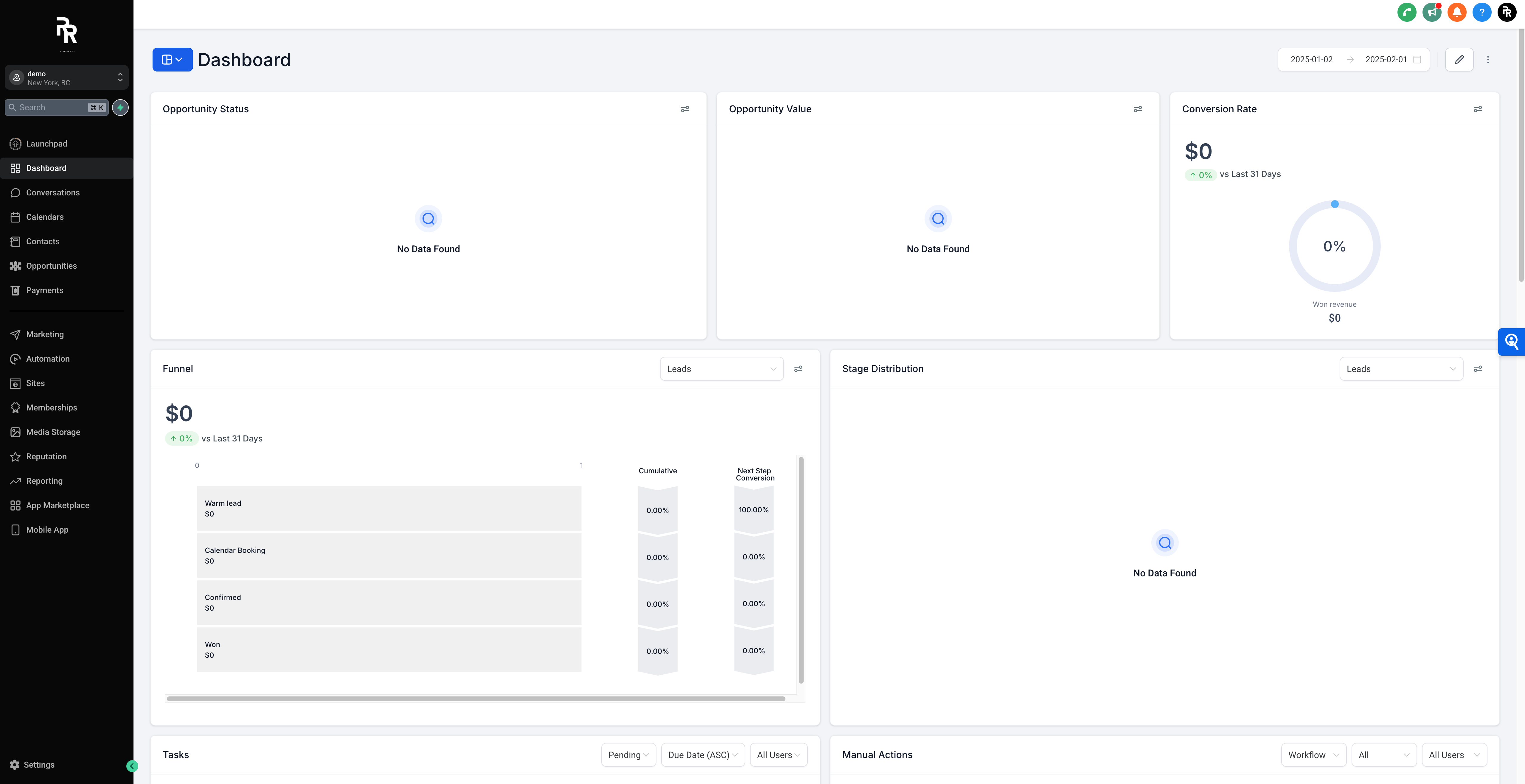This screenshot has width=1525, height=784.
Task: Open the three-dot dashboard options menu
Action: coord(1488,60)
